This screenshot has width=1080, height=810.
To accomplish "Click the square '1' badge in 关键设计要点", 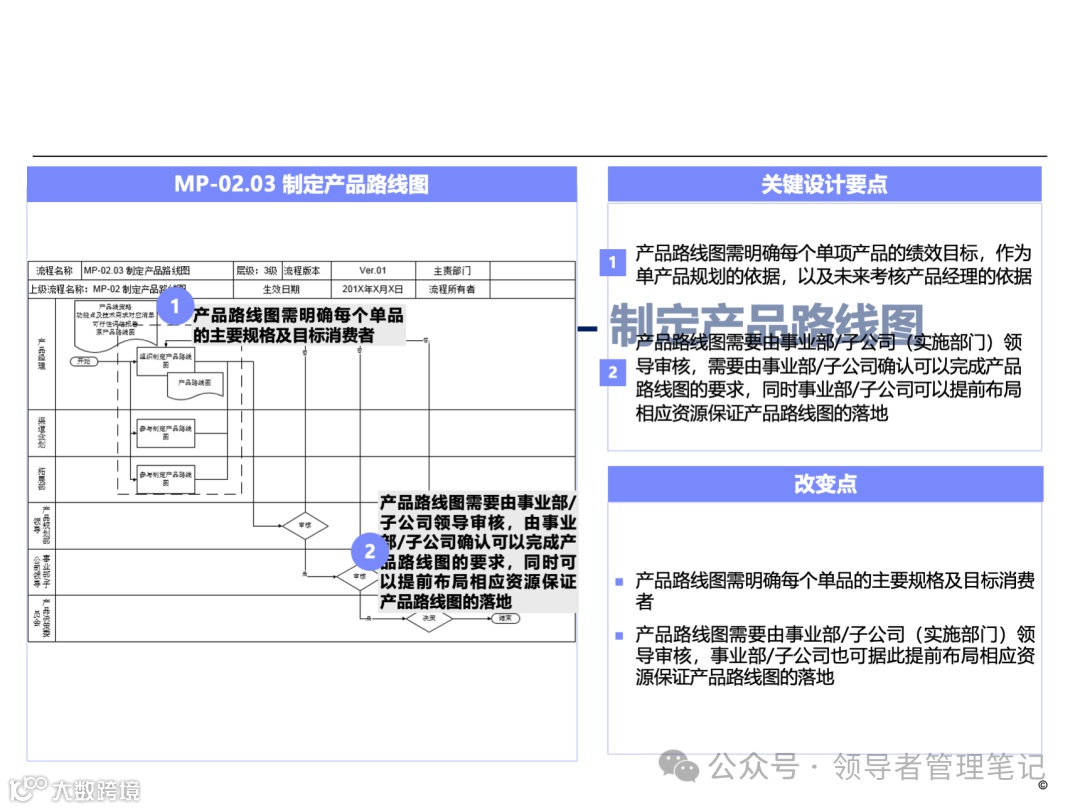I will click(x=612, y=262).
